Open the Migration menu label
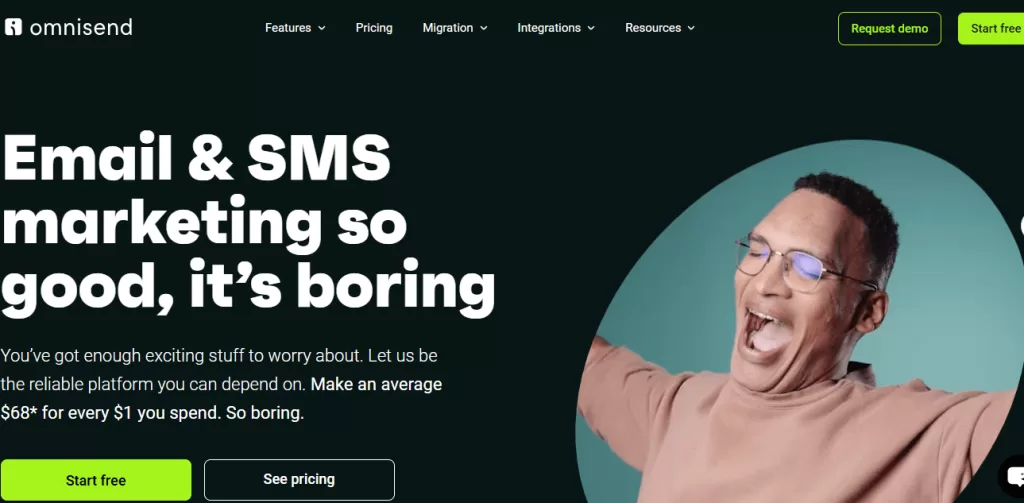The height and width of the screenshot is (503, 1024). [x=447, y=28]
